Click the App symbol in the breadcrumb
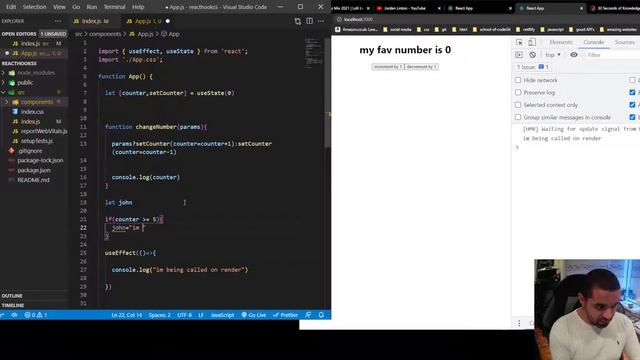Viewport: 640px width, 360px height. pyautogui.click(x=171, y=34)
